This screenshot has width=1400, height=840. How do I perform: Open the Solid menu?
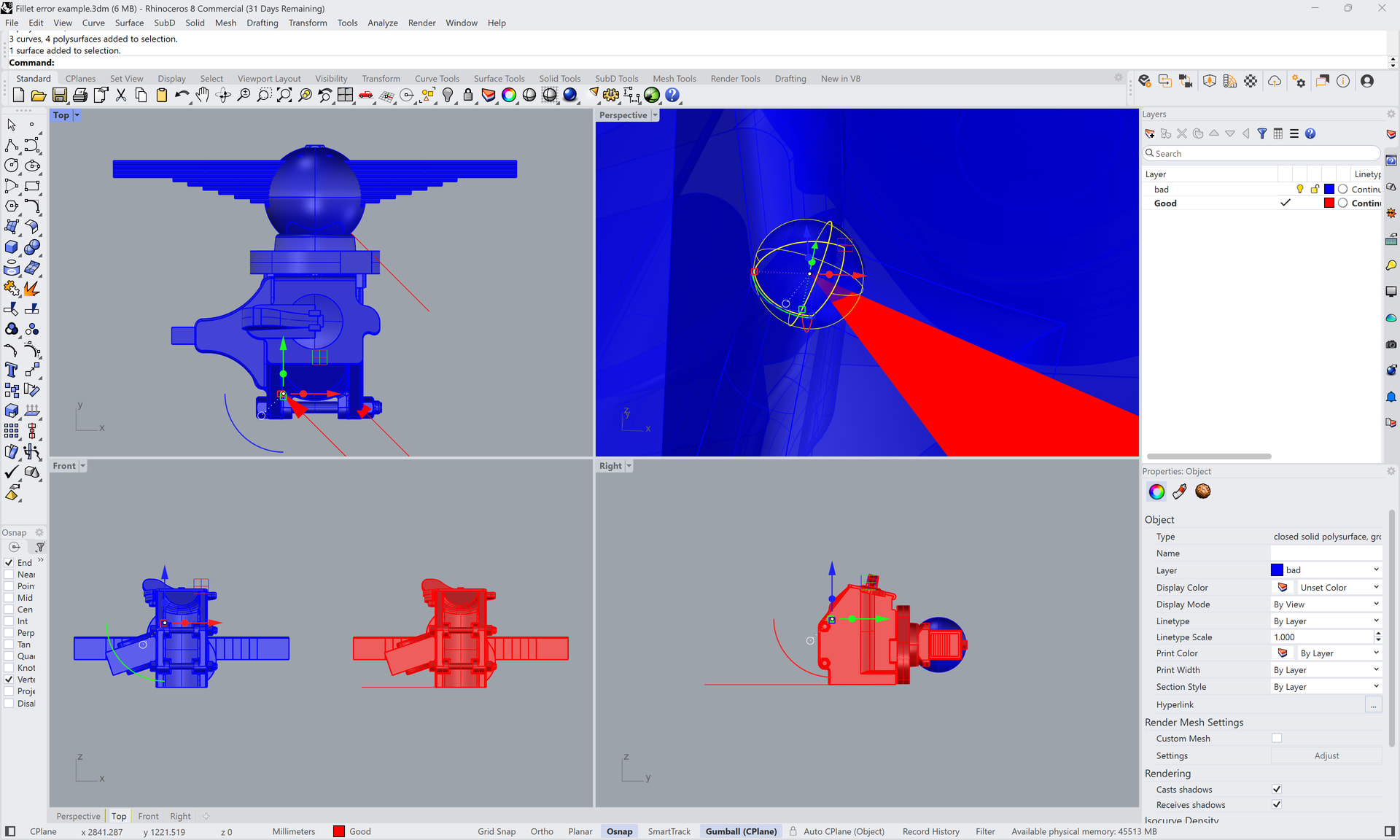[x=195, y=23]
